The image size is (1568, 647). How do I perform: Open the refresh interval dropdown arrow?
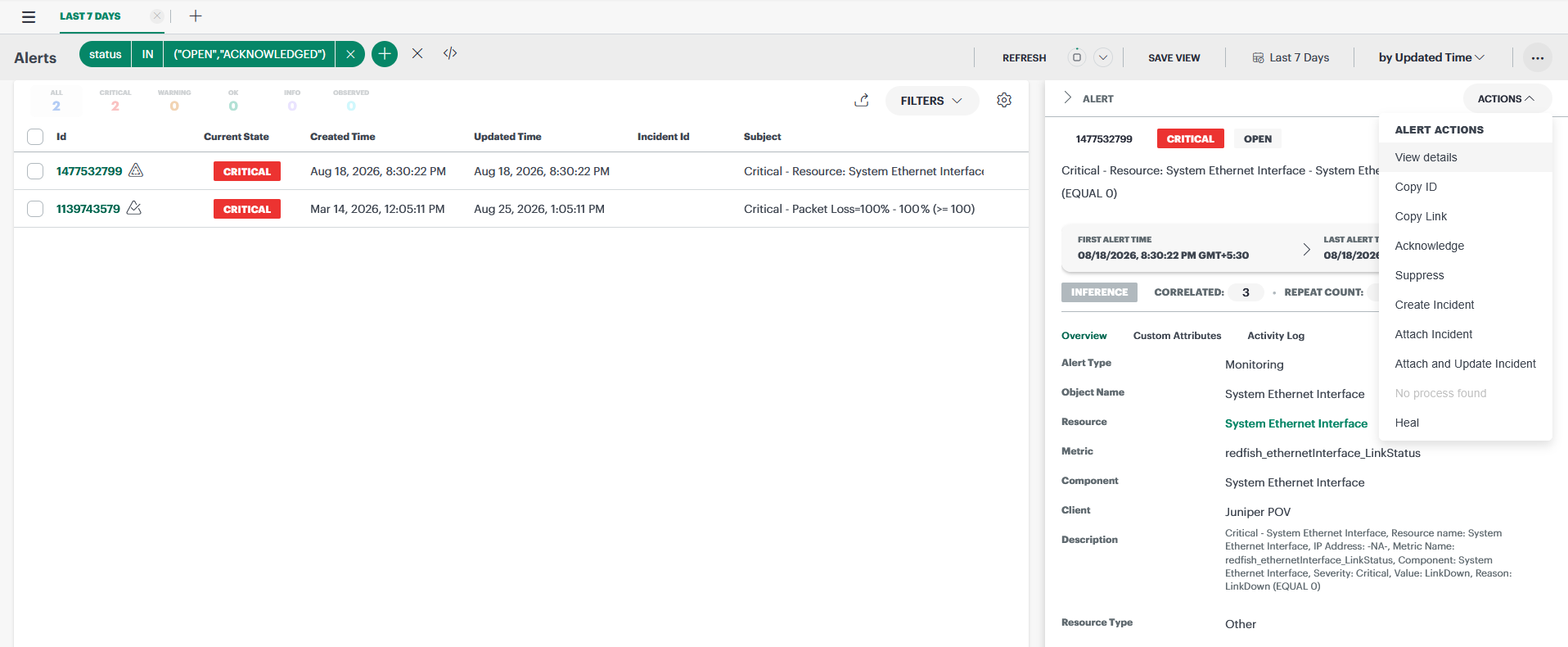tap(1103, 57)
